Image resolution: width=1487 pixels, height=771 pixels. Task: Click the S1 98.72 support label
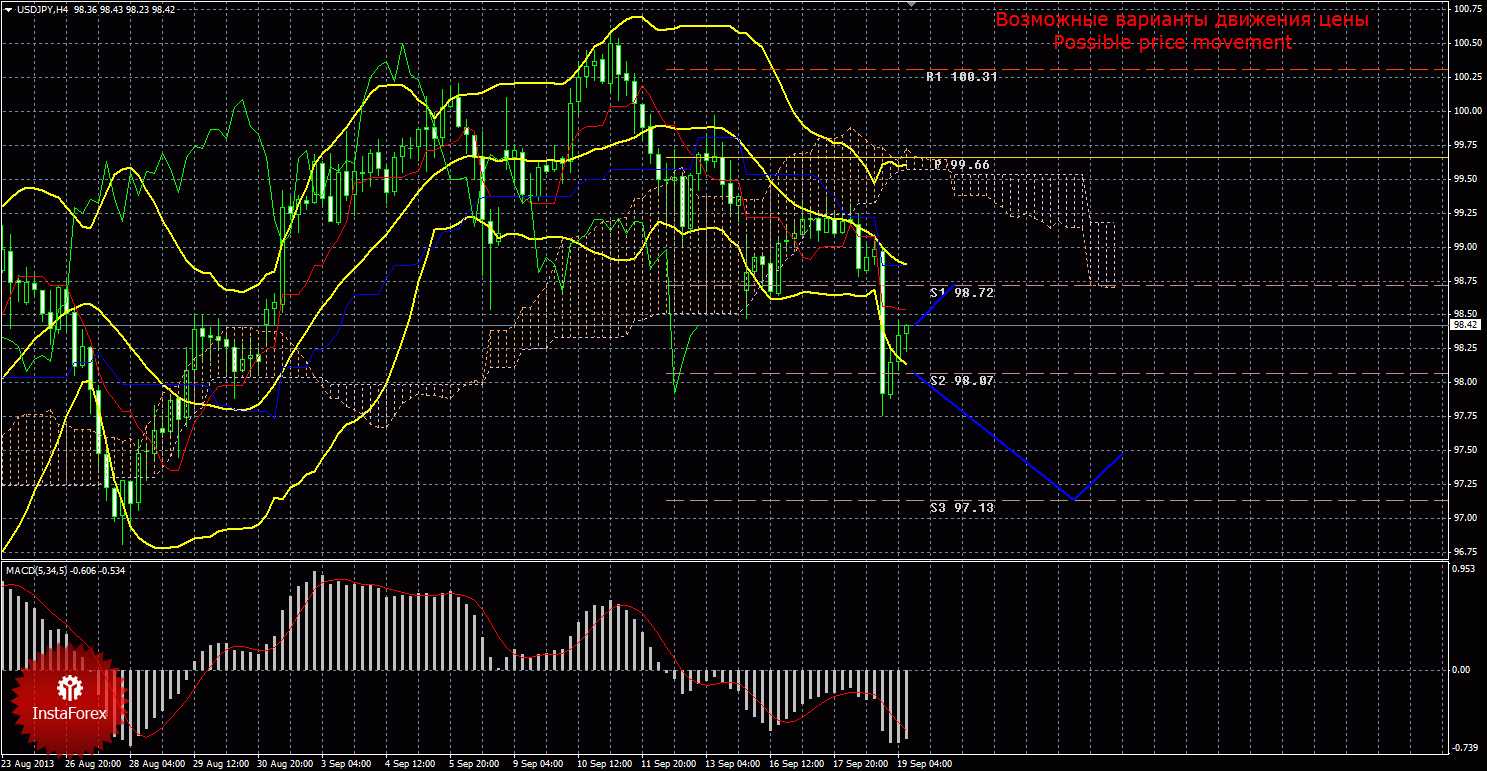click(x=961, y=293)
